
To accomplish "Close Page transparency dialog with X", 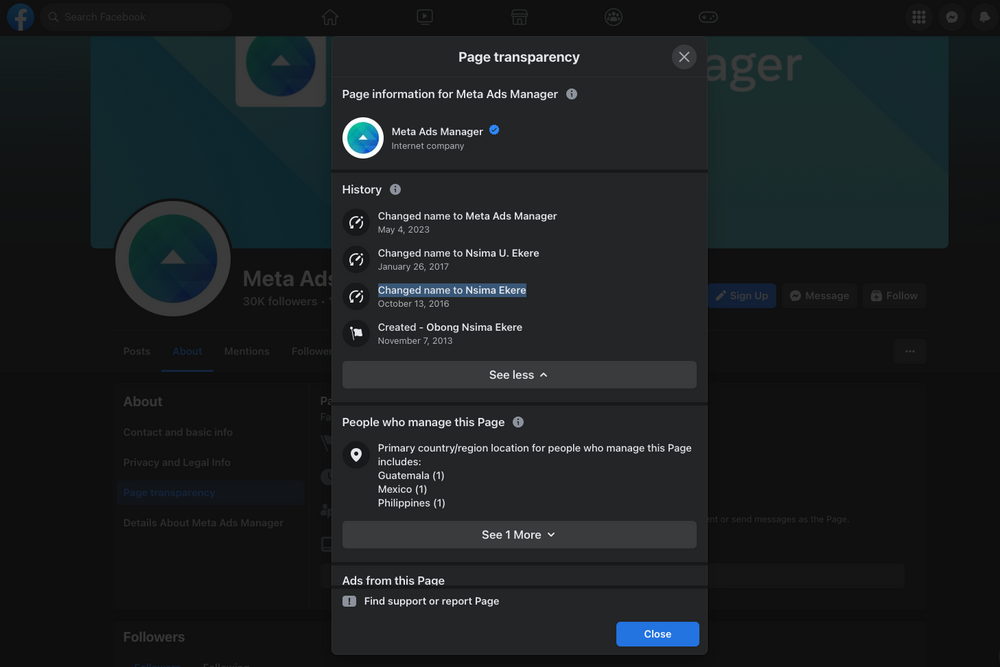I will (684, 57).
